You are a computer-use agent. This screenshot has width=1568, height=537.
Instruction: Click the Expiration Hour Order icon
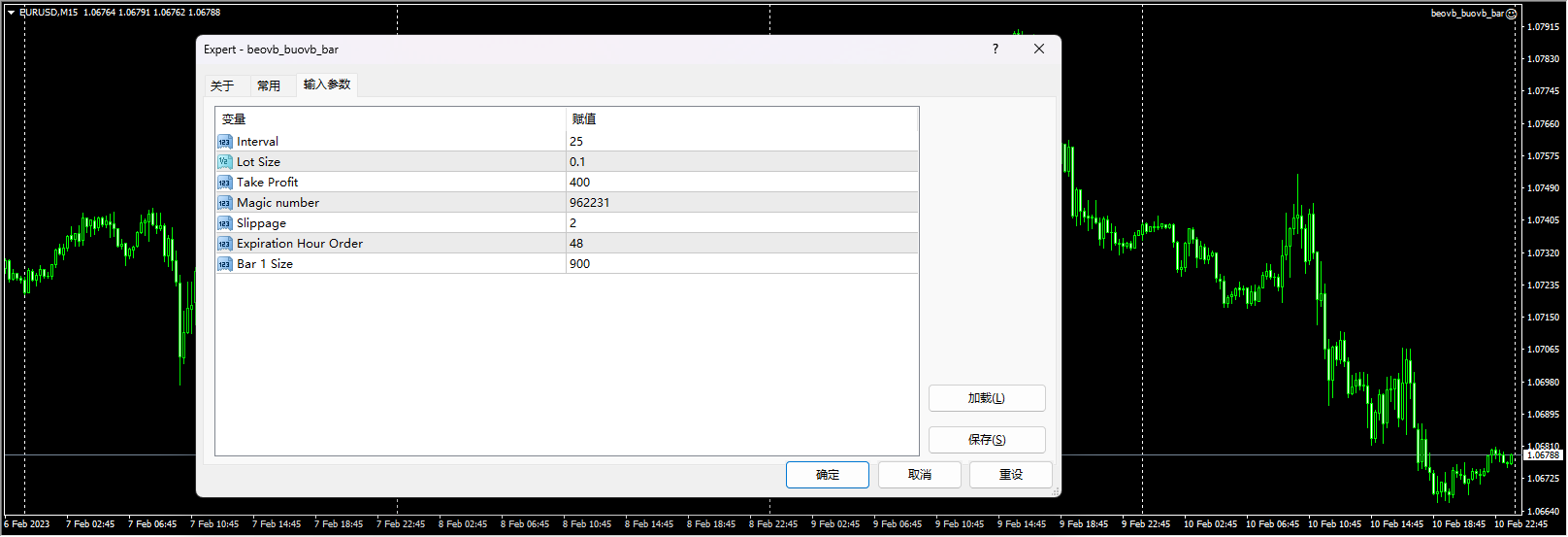tap(224, 244)
